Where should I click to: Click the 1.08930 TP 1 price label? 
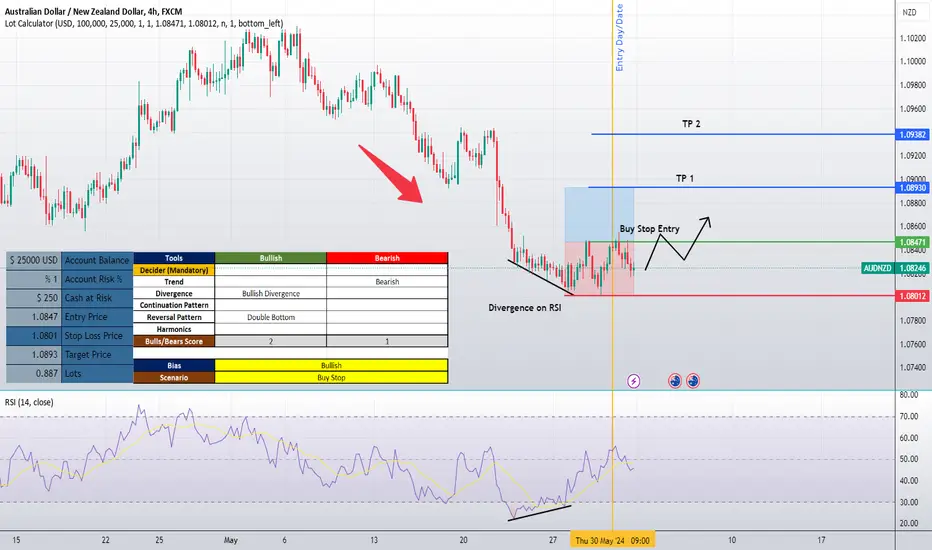pos(912,188)
